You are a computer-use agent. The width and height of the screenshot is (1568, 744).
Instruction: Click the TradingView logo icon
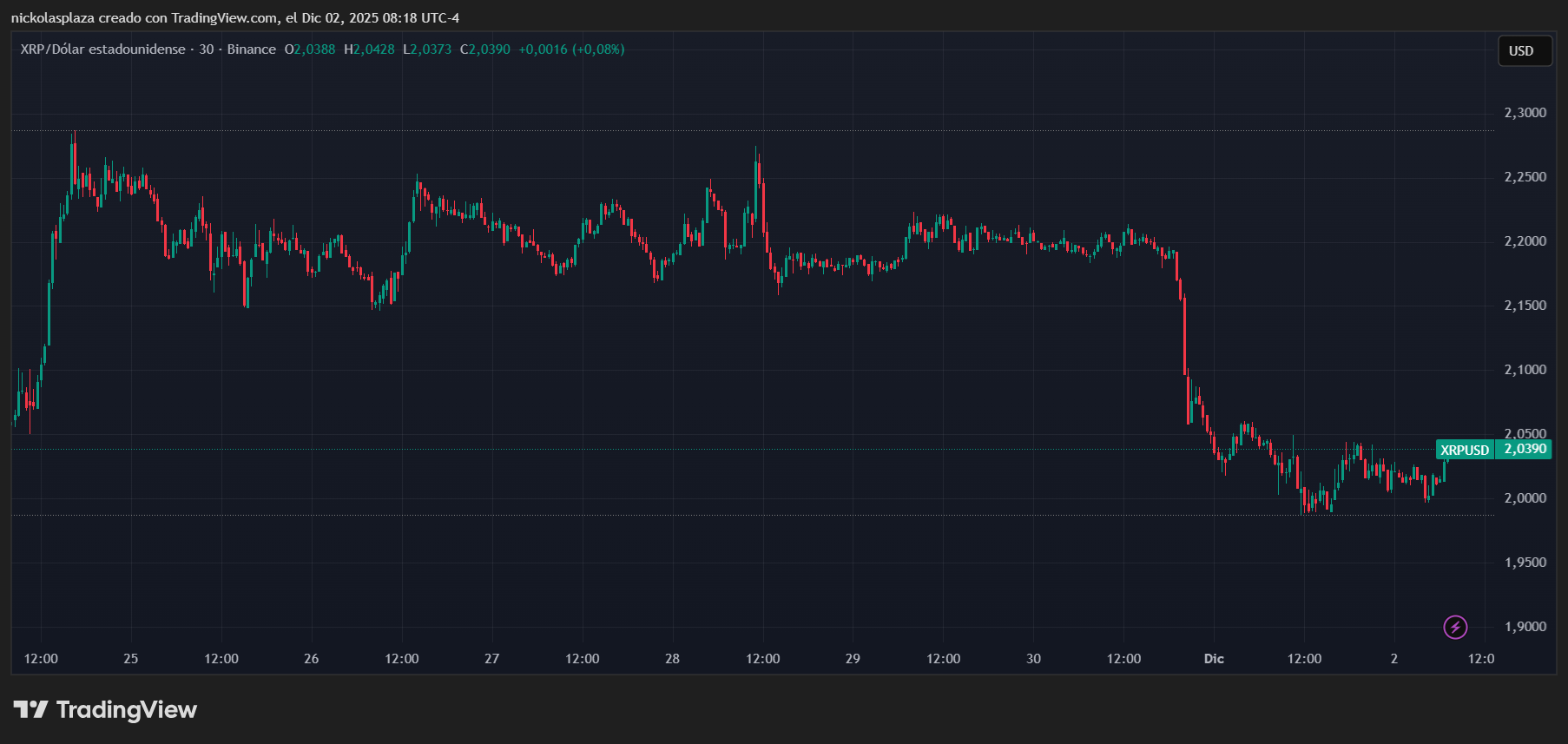point(31,710)
